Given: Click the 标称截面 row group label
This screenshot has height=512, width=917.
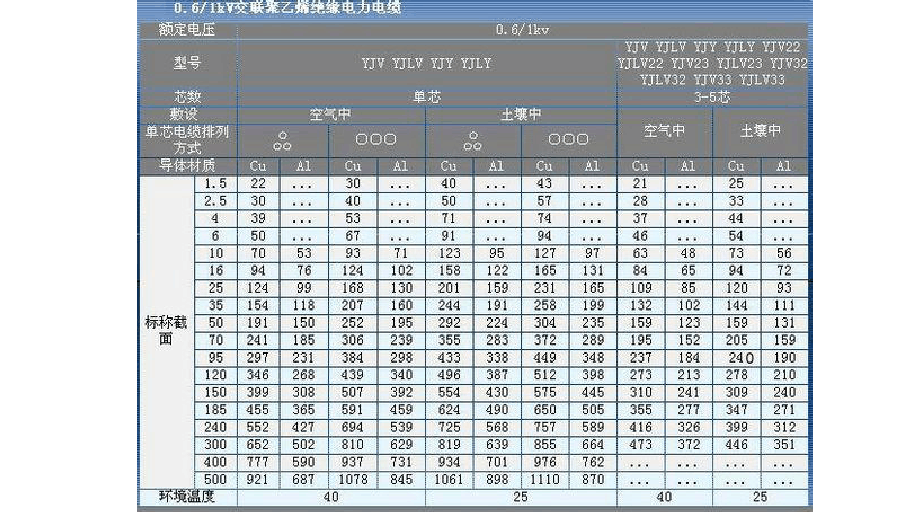Looking at the screenshot, I should (166, 331).
